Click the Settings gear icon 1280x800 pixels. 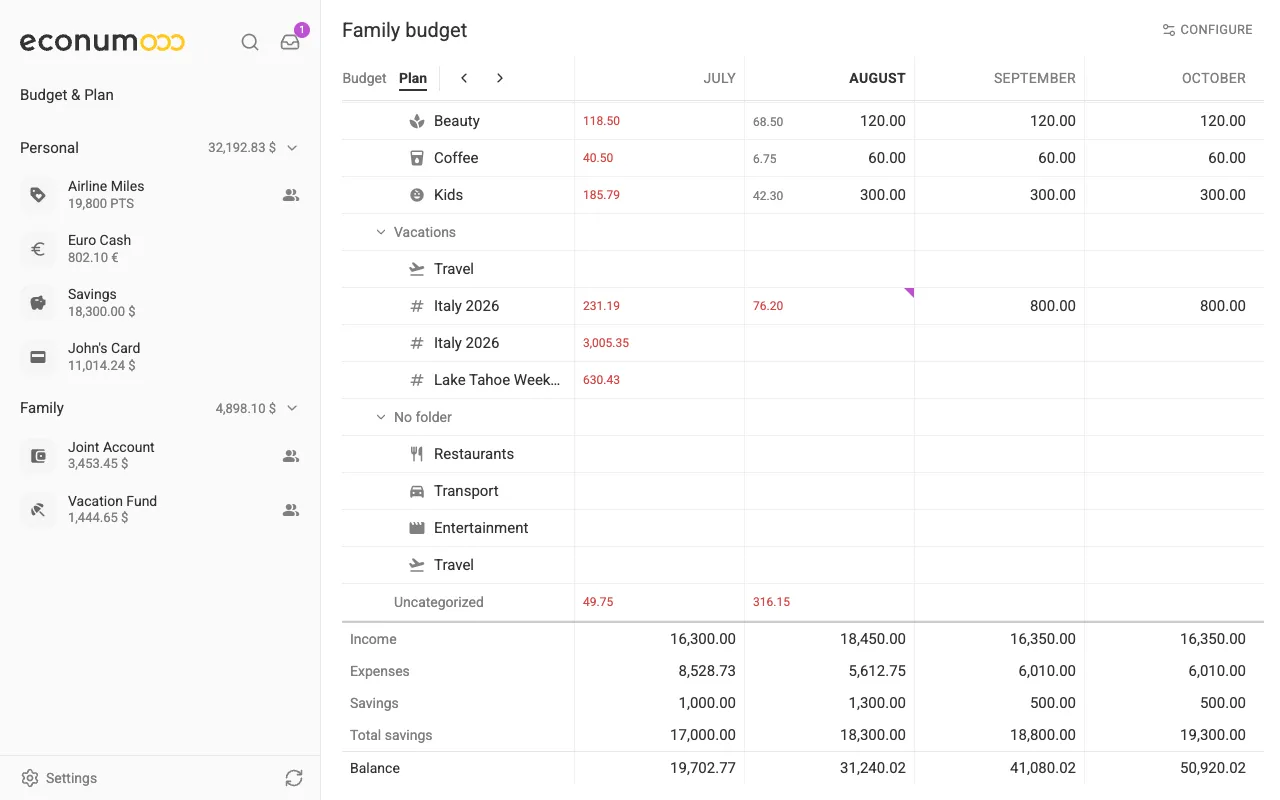[x=30, y=778]
